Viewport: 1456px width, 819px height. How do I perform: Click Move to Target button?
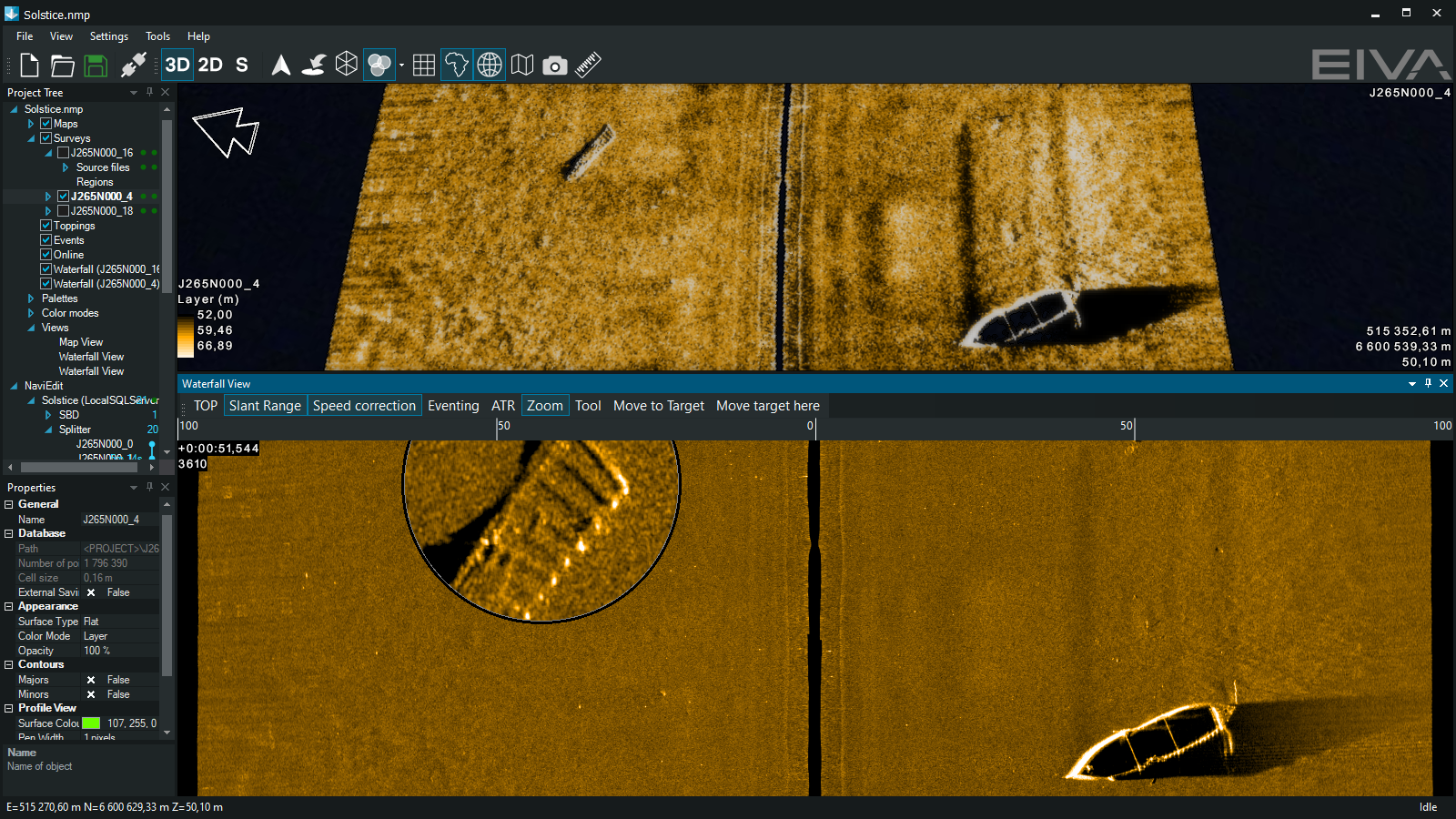click(658, 406)
